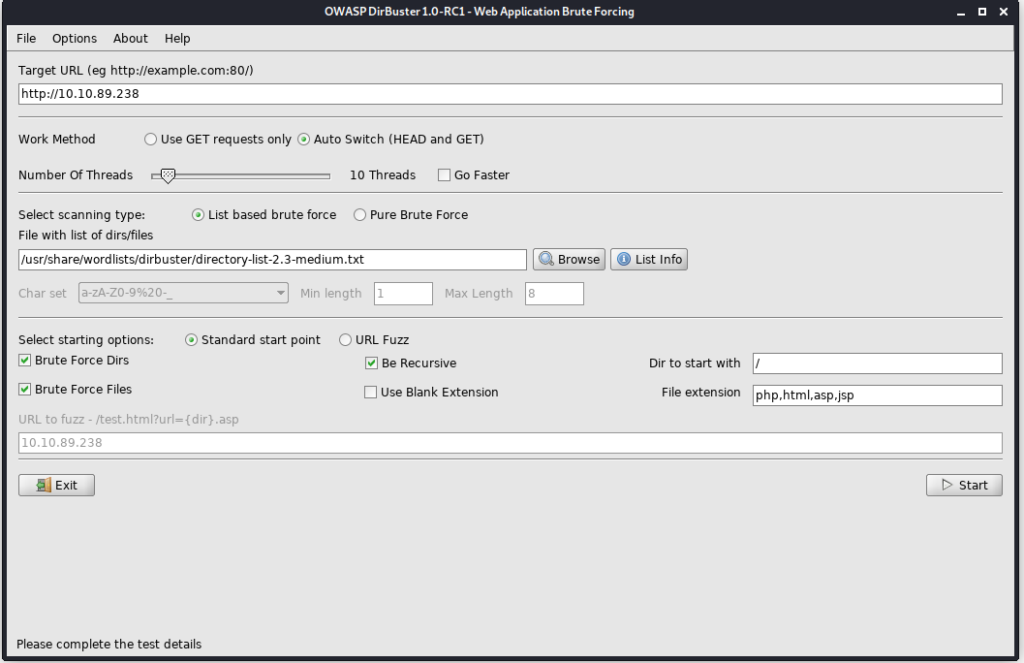Click the Number Of Threads slider handle
This screenshot has width=1024, height=663.
click(x=168, y=175)
